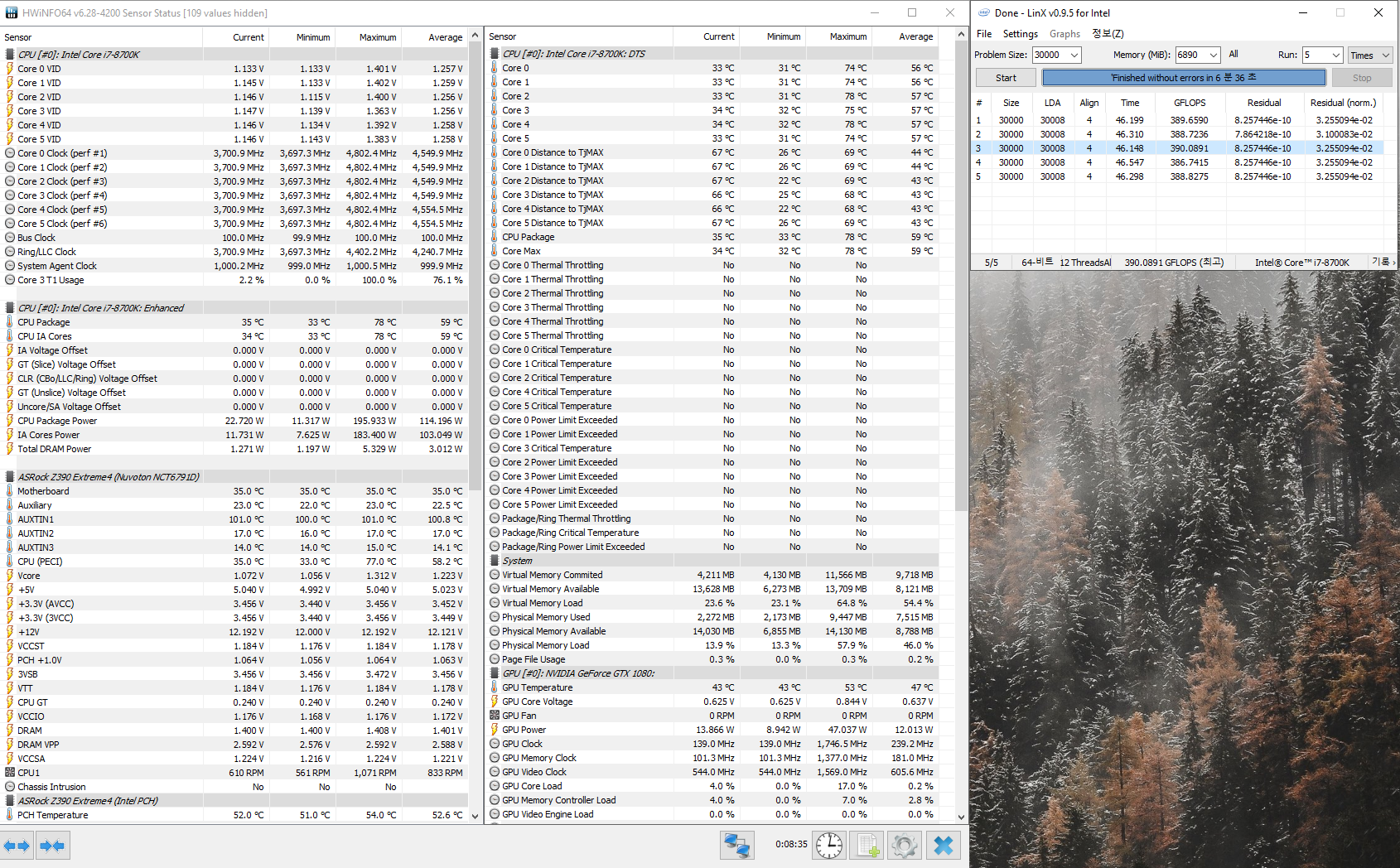Select the 'ASRock Z390 Extreme4 (Intel PCH)' group header

tap(234, 801)
